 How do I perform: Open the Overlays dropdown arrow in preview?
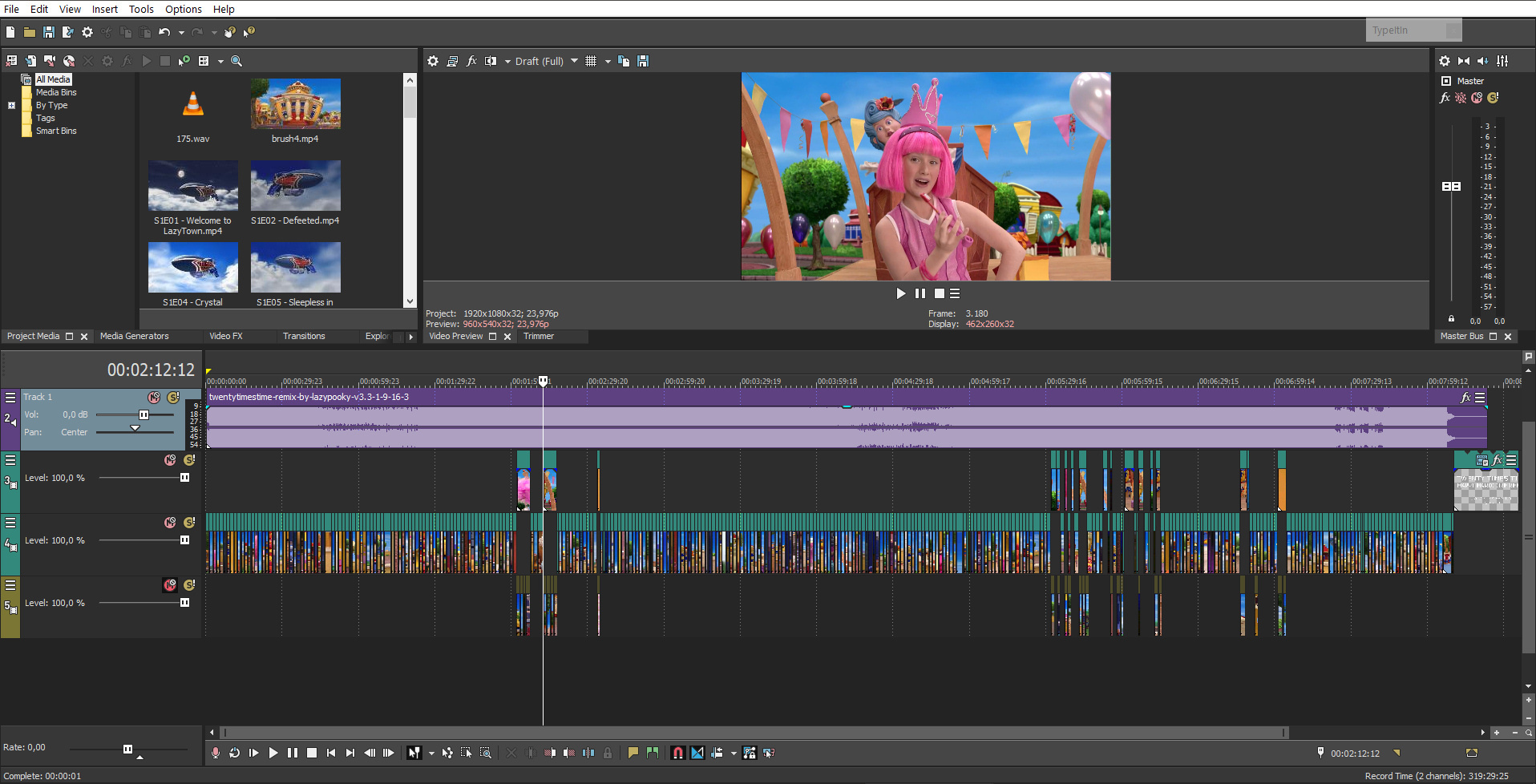tap(608, 62)
